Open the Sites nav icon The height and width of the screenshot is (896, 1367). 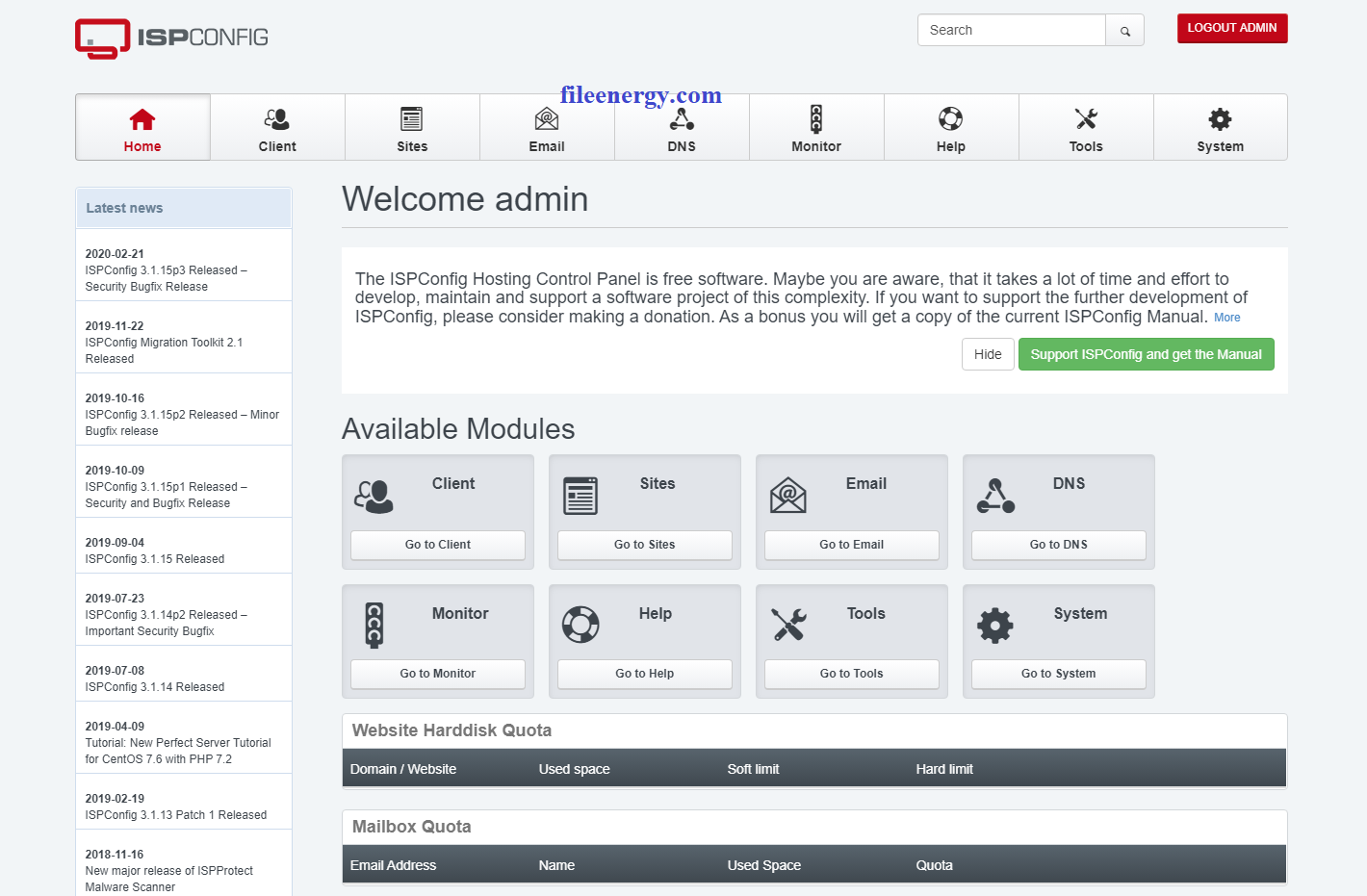(412, 119)
